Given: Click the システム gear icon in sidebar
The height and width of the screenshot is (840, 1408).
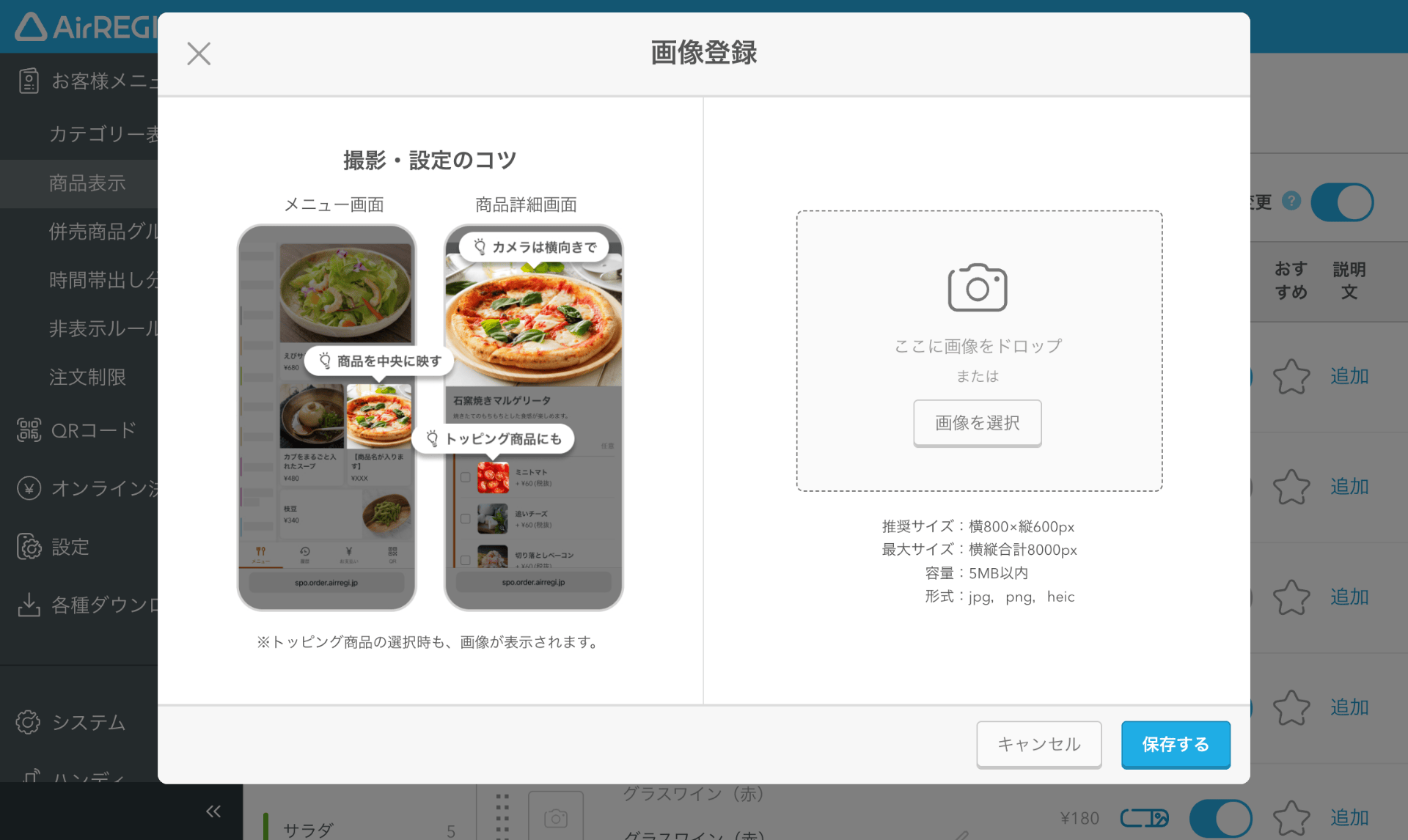Looking at the screenshot, I should tap(29, 722).
